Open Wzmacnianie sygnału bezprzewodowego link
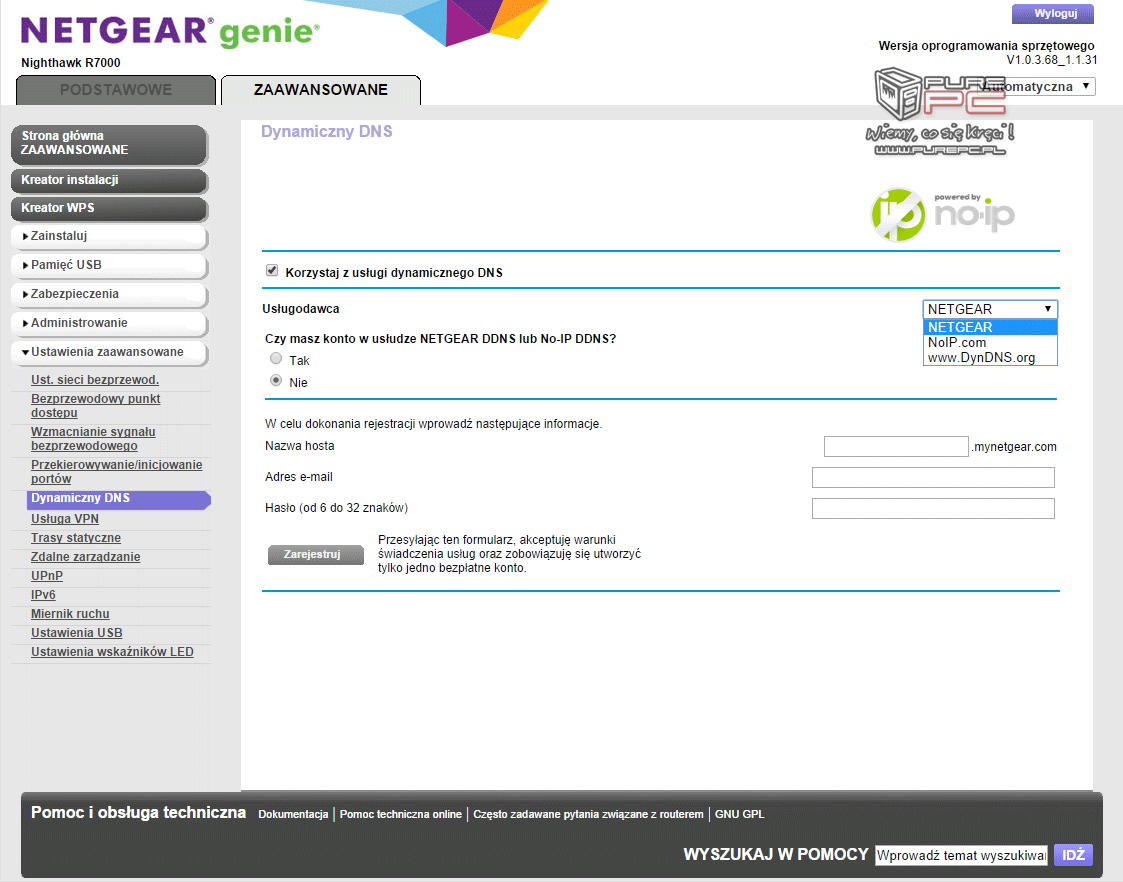1123x882 pixels. tap(93, 439)
